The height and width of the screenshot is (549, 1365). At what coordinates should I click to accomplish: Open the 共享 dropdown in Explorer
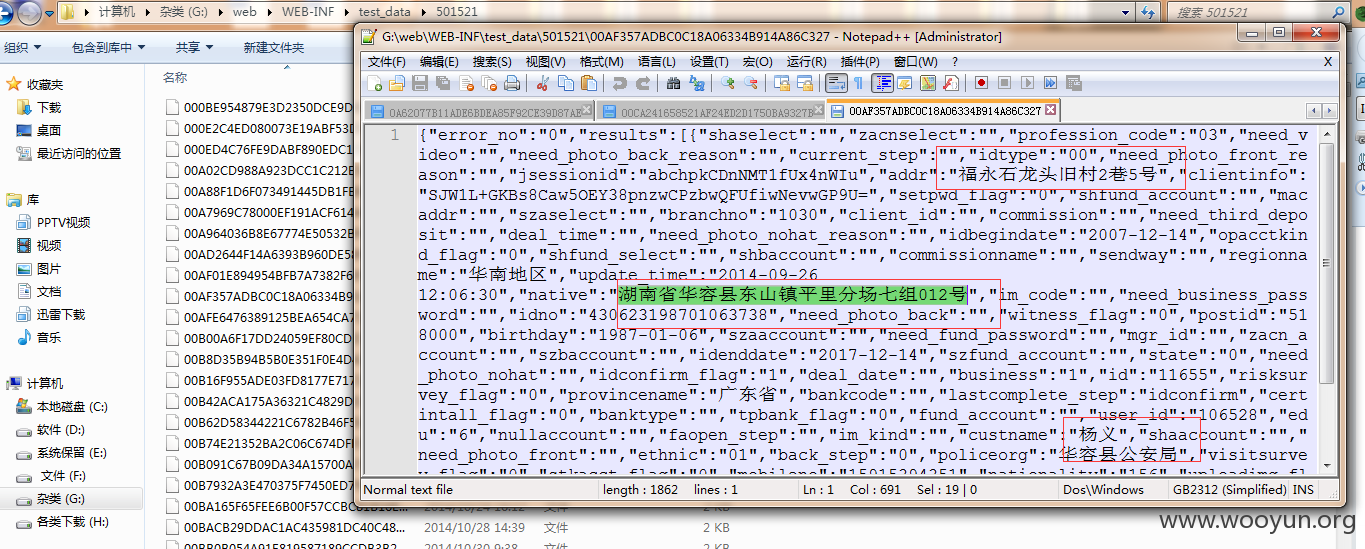(x=194, y=47)
